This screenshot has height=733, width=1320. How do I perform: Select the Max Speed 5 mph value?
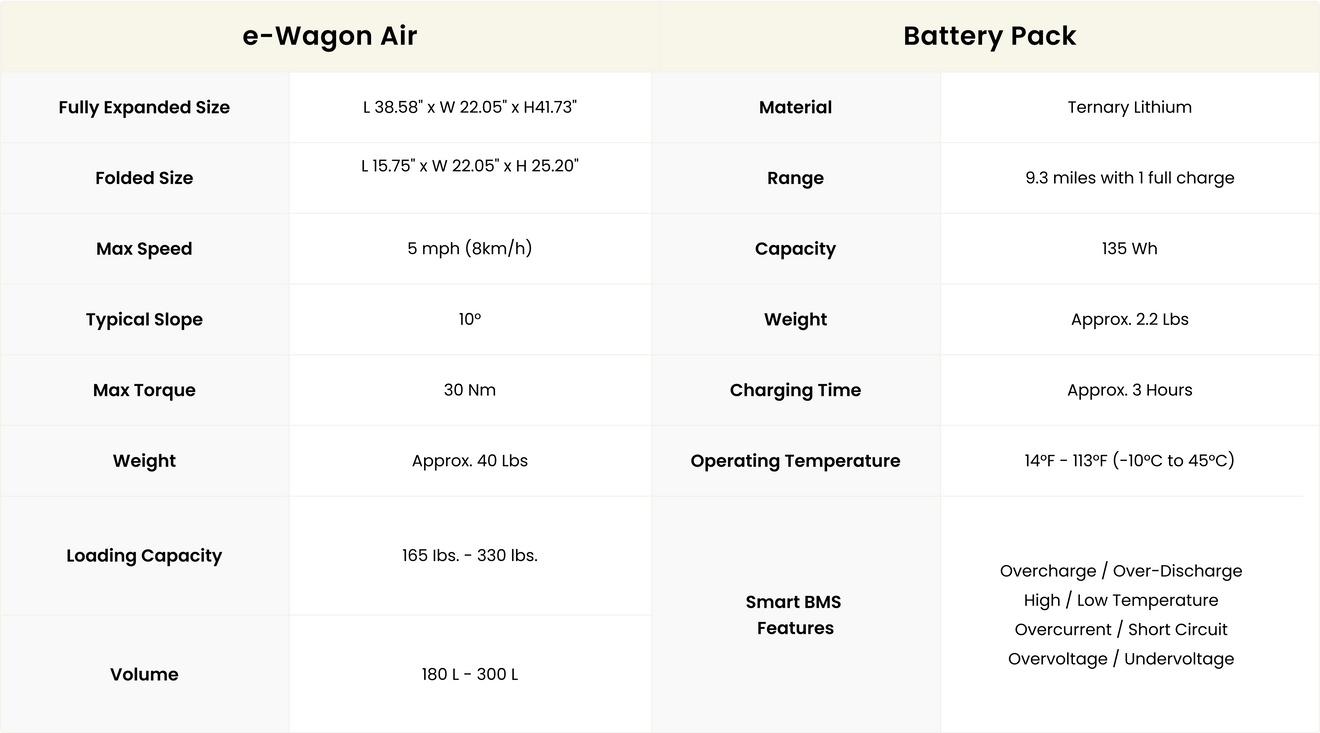469,248
